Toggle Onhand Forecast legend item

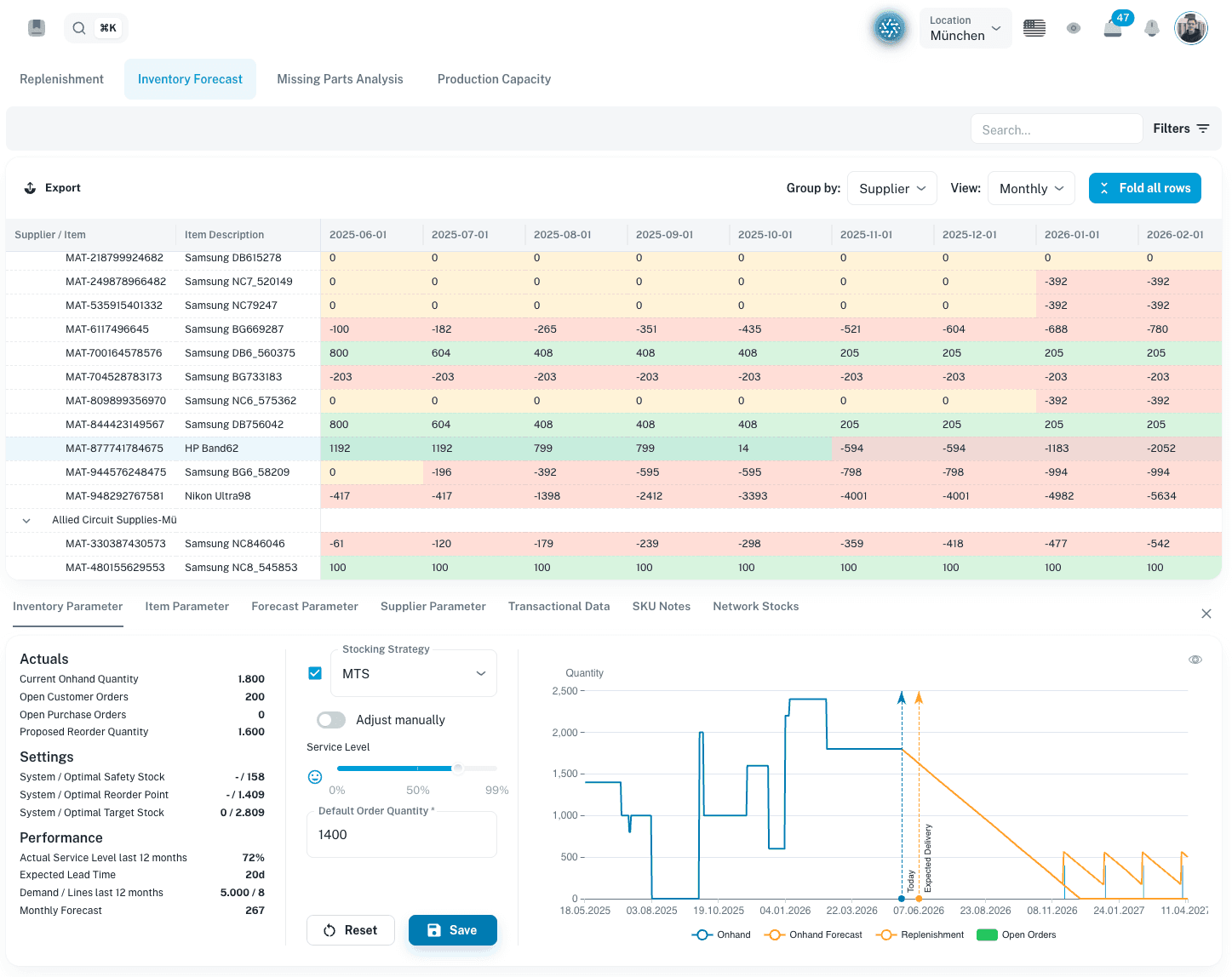pos(814,934)
